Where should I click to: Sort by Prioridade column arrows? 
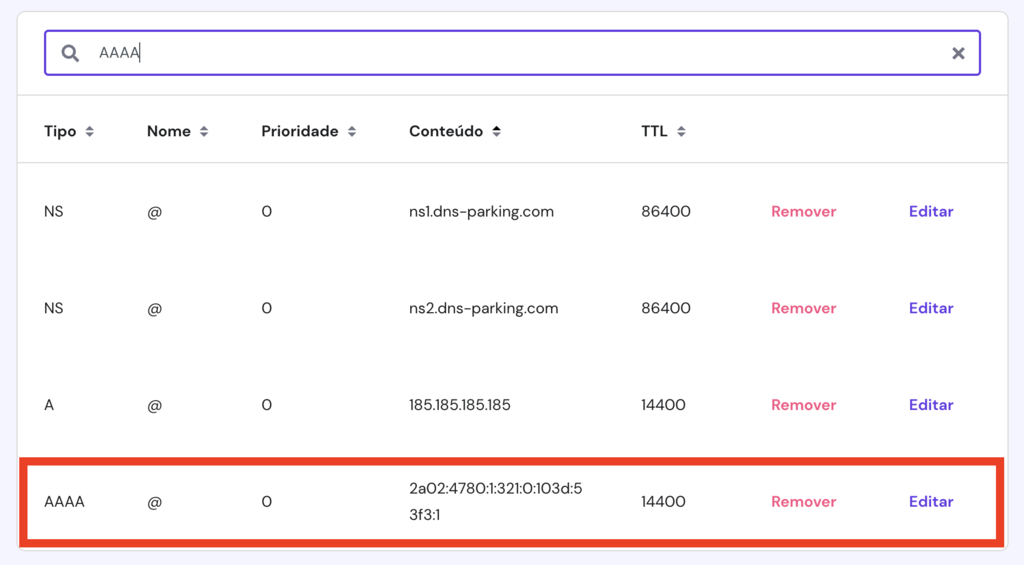(x=351, y=132)
